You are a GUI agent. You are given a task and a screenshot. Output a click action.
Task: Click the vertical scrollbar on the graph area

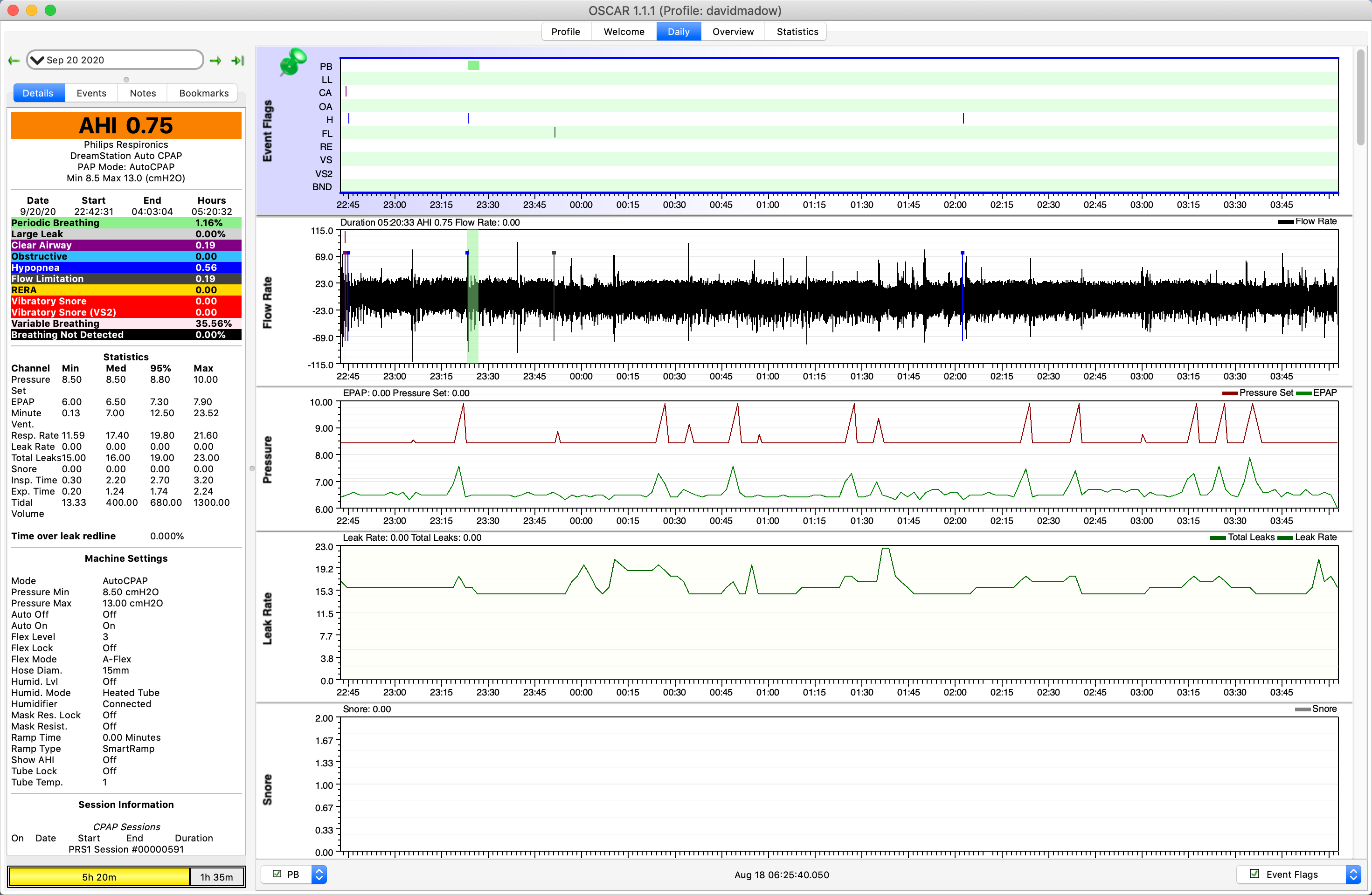pyautogui.click(x=1360, y=97)
